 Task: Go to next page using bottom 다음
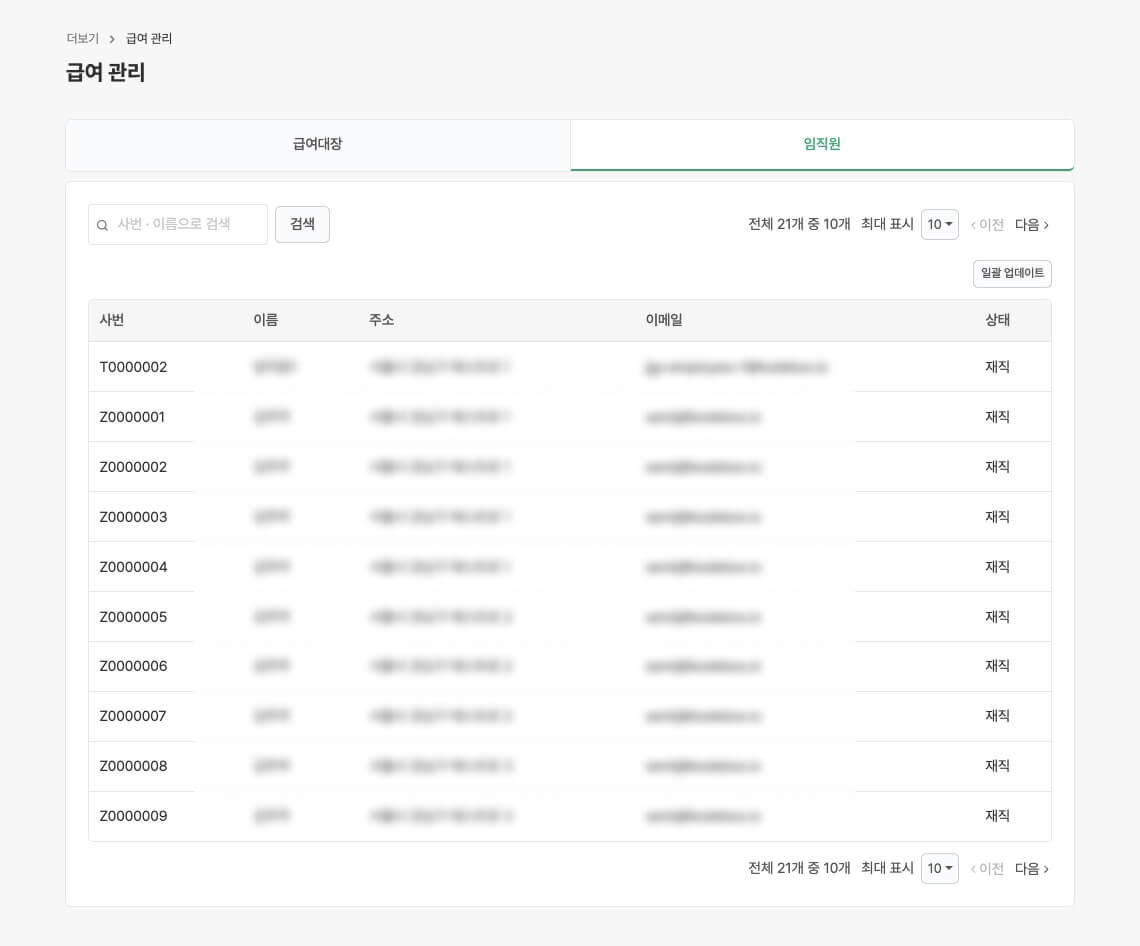[x=1031, y=869]
